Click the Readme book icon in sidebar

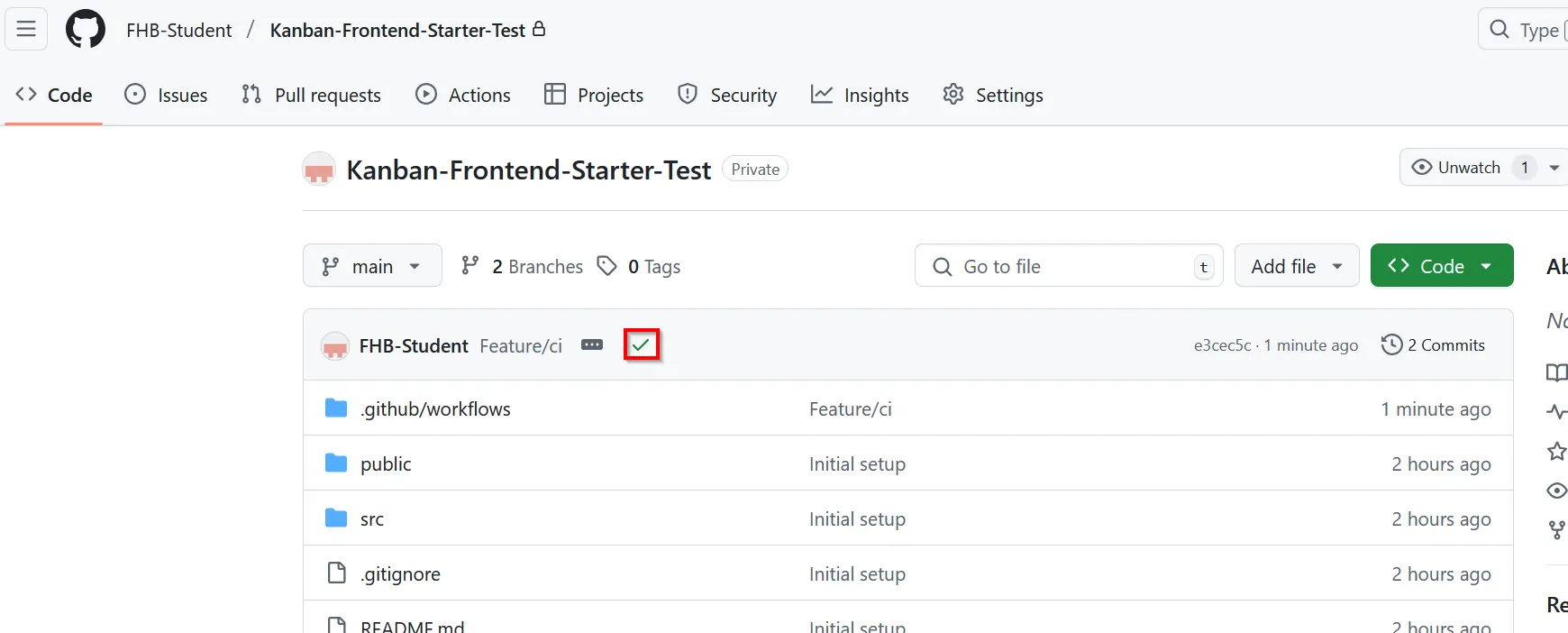pyautogui.click(x=1557, y=372)
